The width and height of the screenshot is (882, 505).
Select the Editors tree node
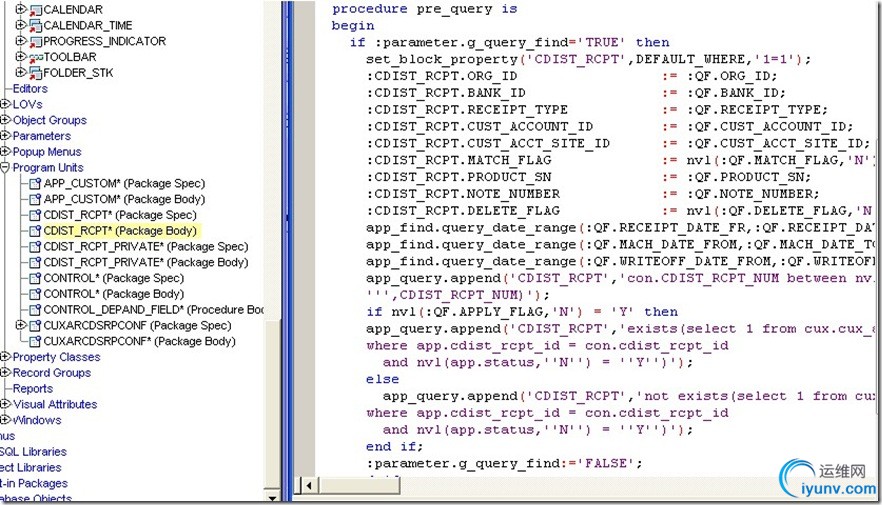click(x=30, y=88)
